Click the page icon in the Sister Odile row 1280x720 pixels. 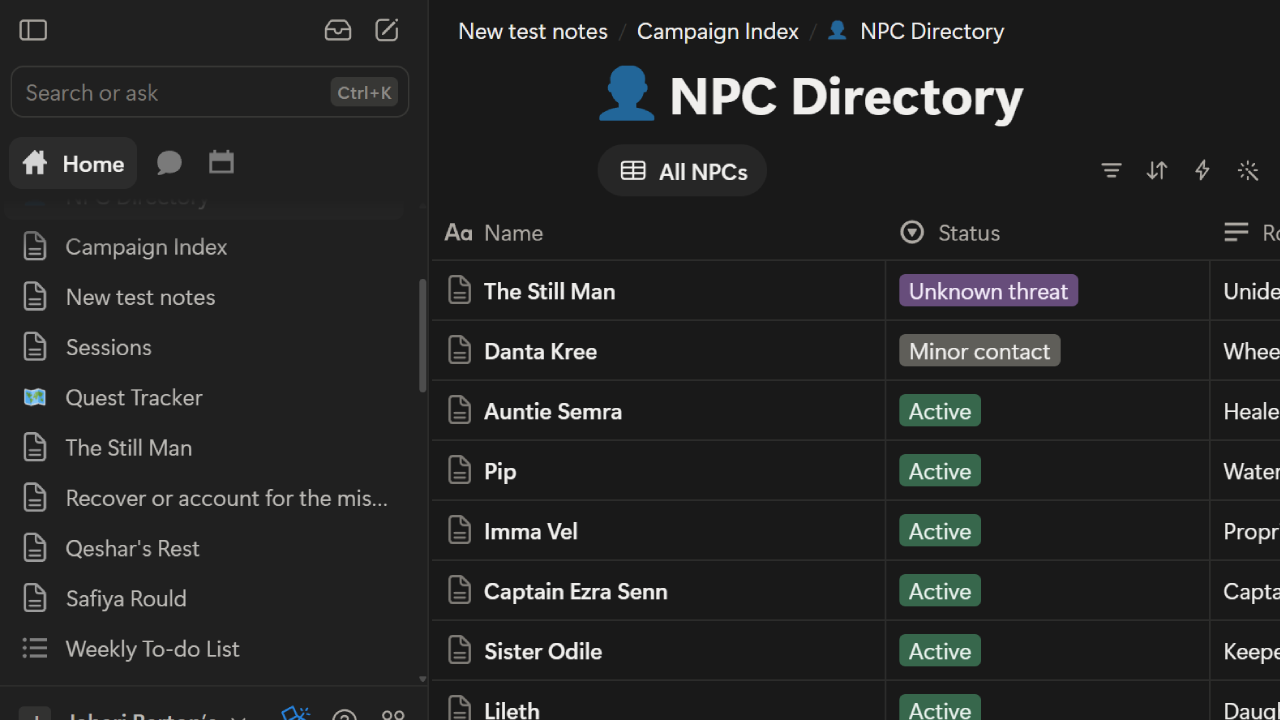point(459,651)
